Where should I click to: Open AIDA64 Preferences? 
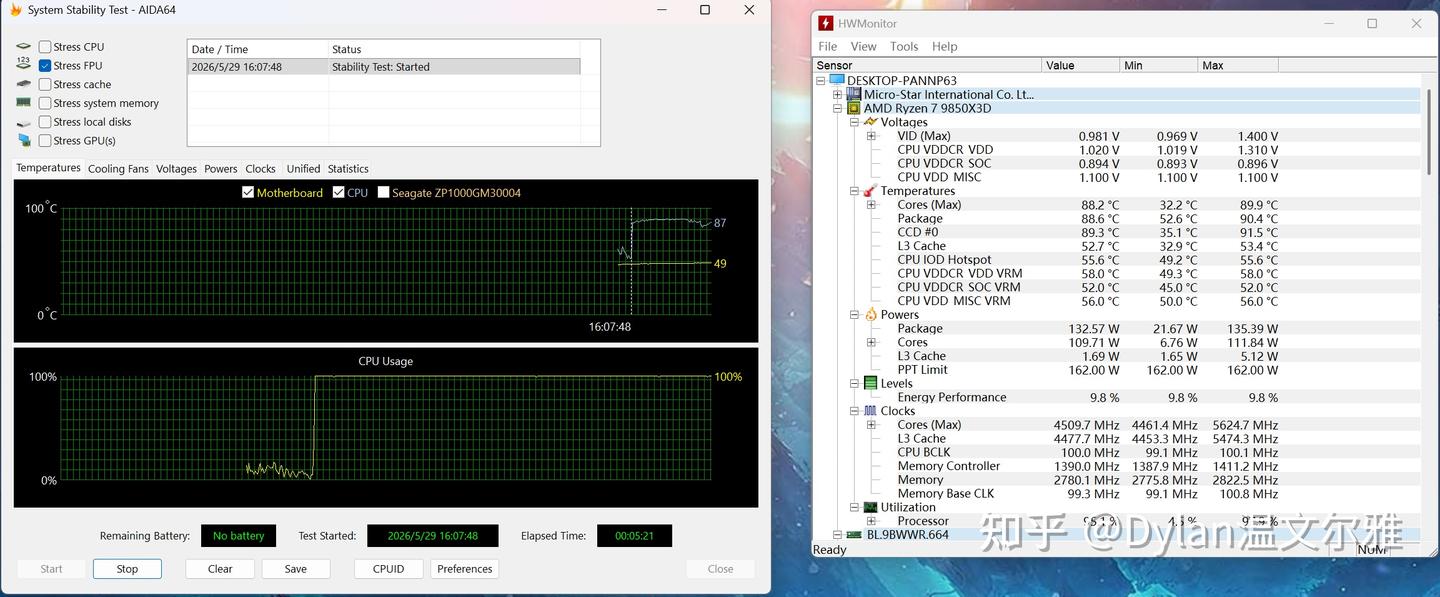tap(465, 569)
